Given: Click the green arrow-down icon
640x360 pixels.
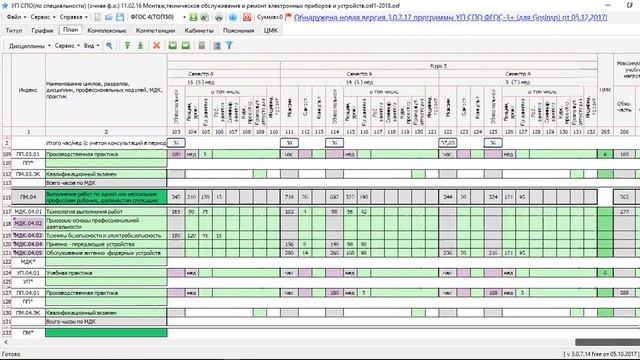Looking at the screenshot, I should tap(140, 46).
